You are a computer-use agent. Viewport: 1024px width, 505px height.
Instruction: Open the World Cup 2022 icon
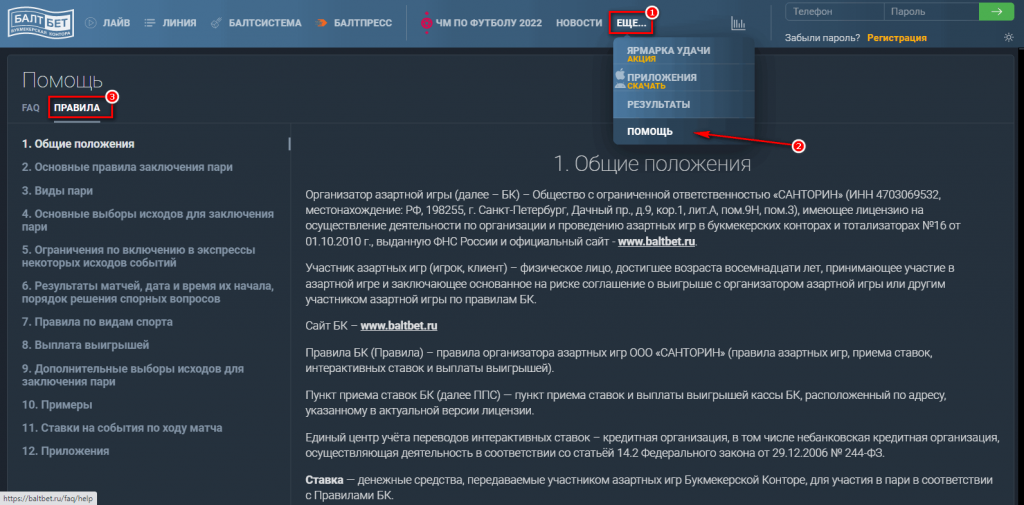[427, 22]
